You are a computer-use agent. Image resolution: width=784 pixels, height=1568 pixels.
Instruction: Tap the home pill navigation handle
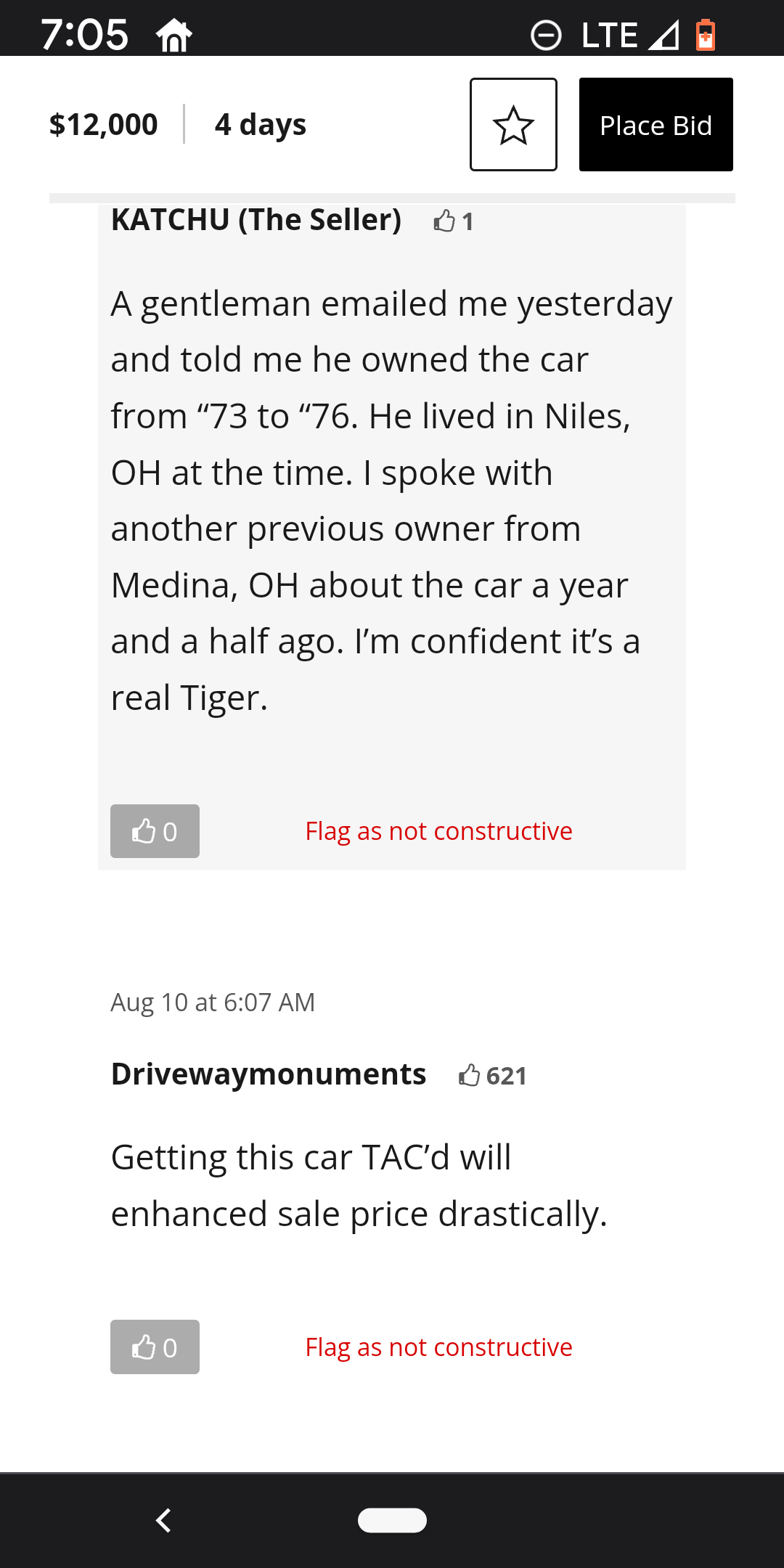392,1520
